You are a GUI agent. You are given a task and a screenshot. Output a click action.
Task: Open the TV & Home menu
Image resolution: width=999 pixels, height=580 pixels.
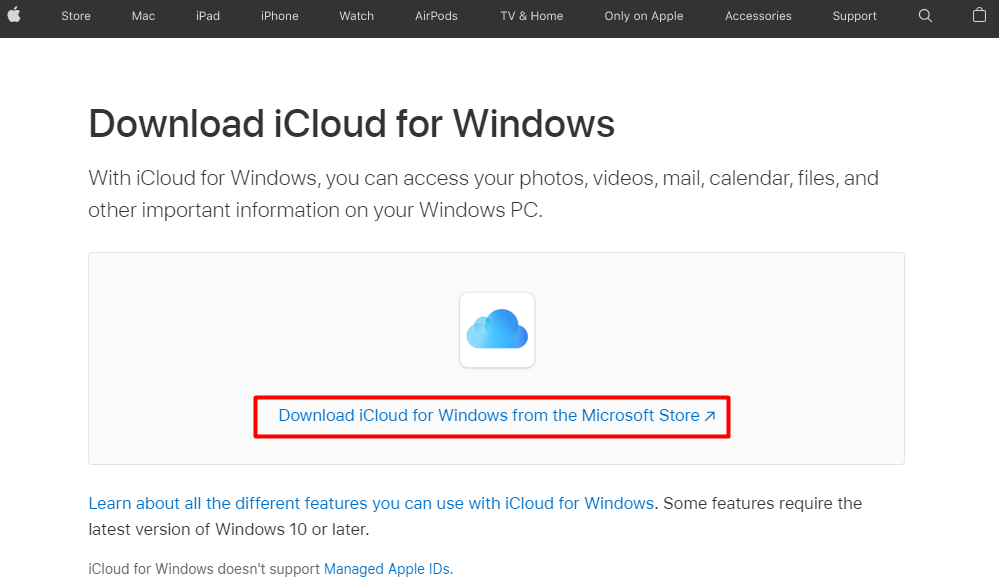click(x=532, y=16)
